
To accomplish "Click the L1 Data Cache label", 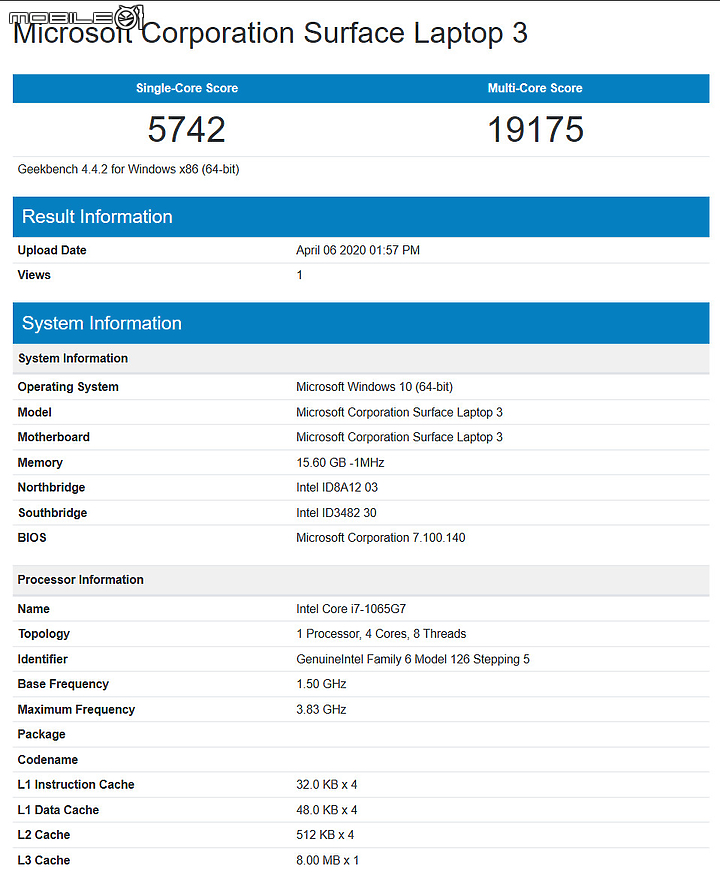I will tap(58, 810).
